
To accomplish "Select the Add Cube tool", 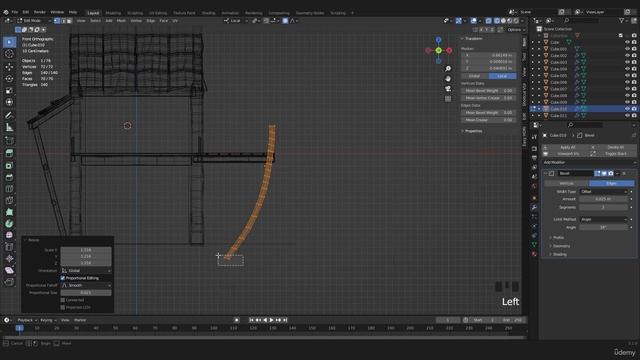I will coord(9,141).
